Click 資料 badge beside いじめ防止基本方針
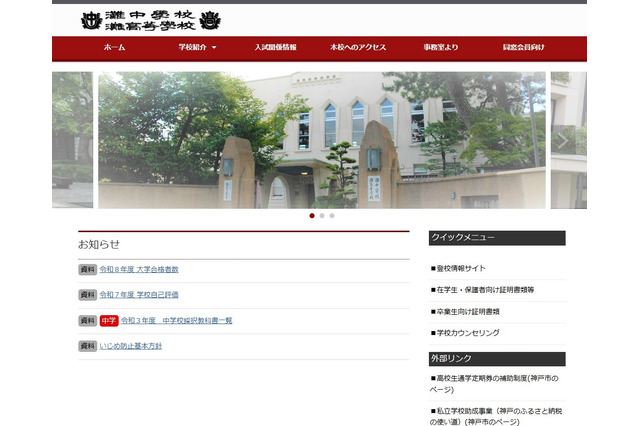 [x=87, y=346]
